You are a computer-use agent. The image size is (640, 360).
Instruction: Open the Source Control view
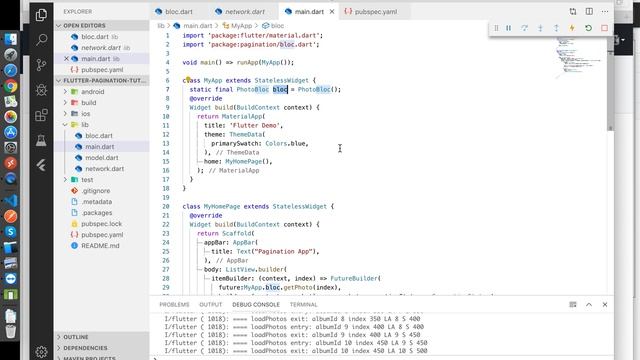pos(41,65)
